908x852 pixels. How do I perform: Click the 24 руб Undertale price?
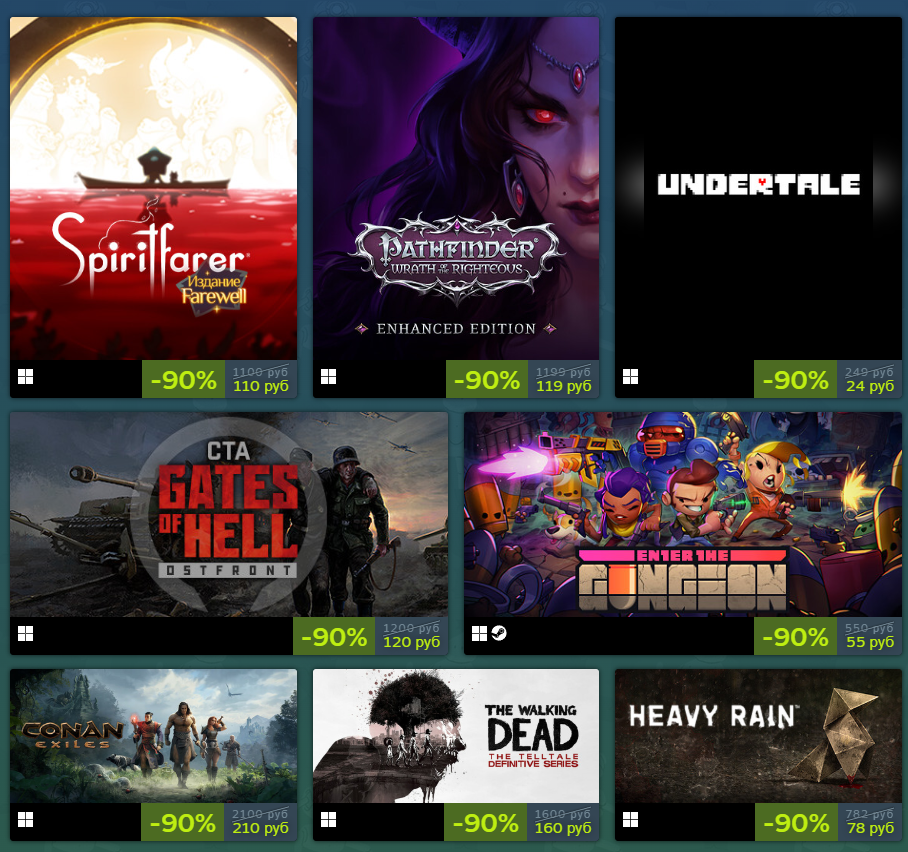click(x=870, y=386)
